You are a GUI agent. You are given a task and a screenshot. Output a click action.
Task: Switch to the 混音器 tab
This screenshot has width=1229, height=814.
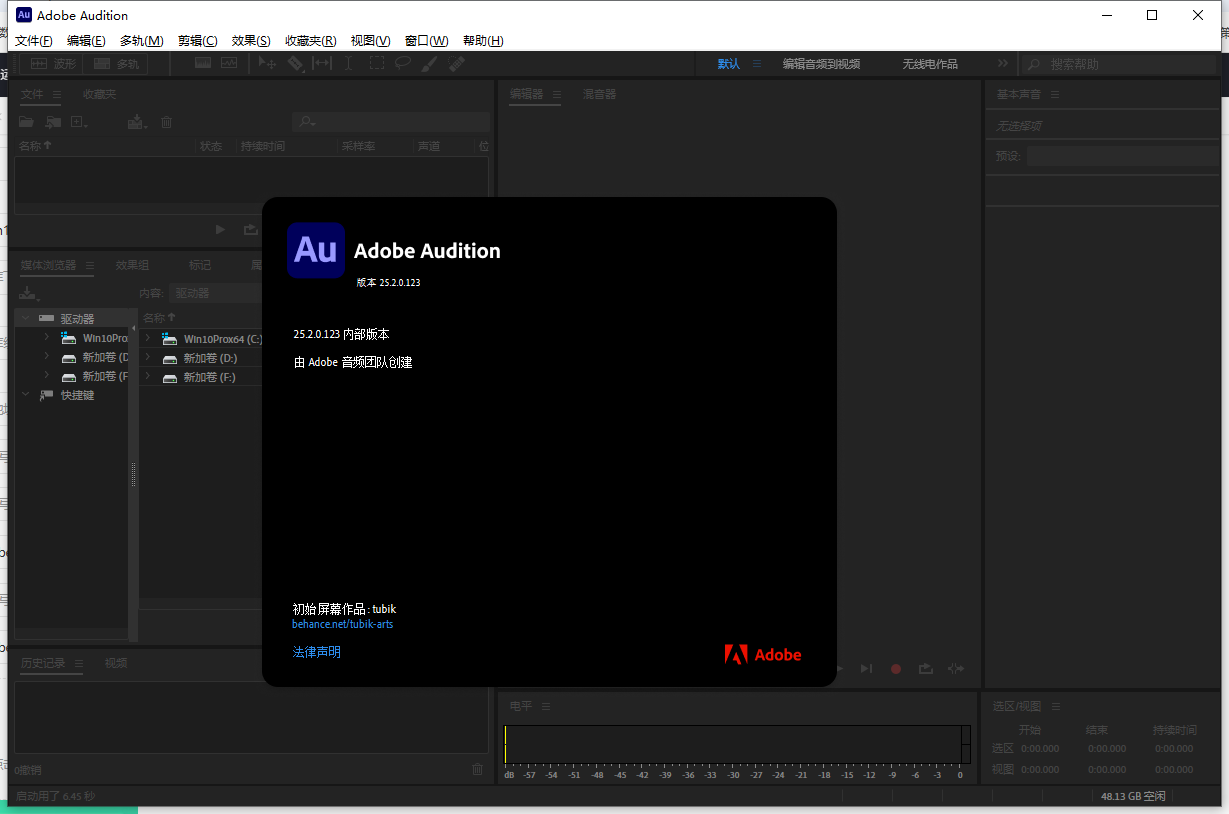click(599, 93)
